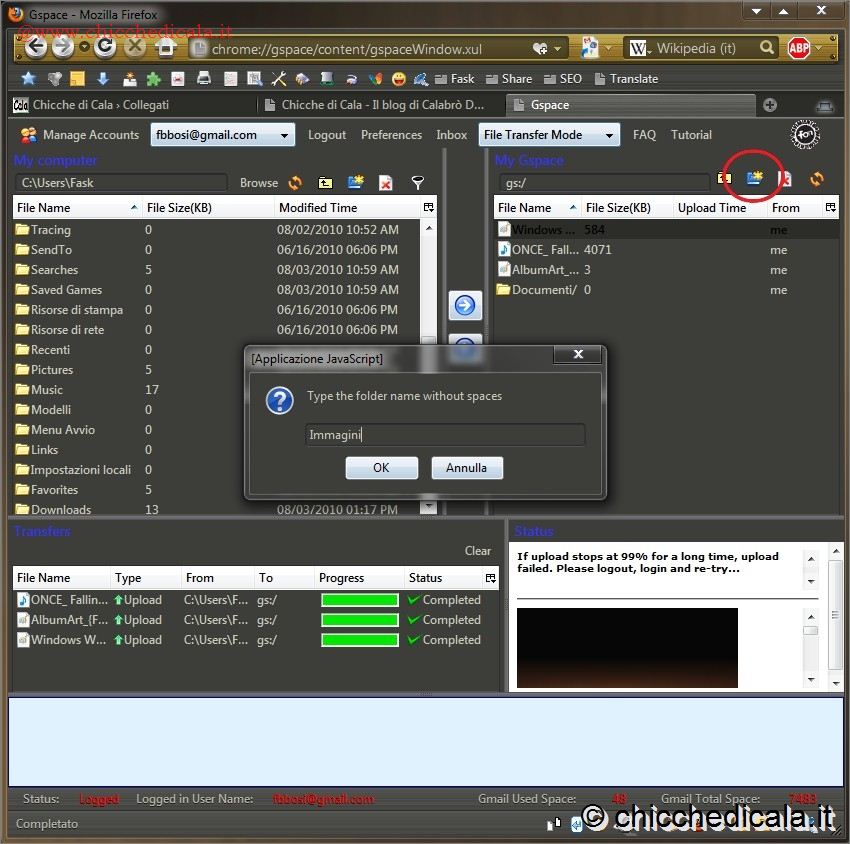Refresh the My Gspace file list
This screenshot has height=844, width=850.
[817, 179]
